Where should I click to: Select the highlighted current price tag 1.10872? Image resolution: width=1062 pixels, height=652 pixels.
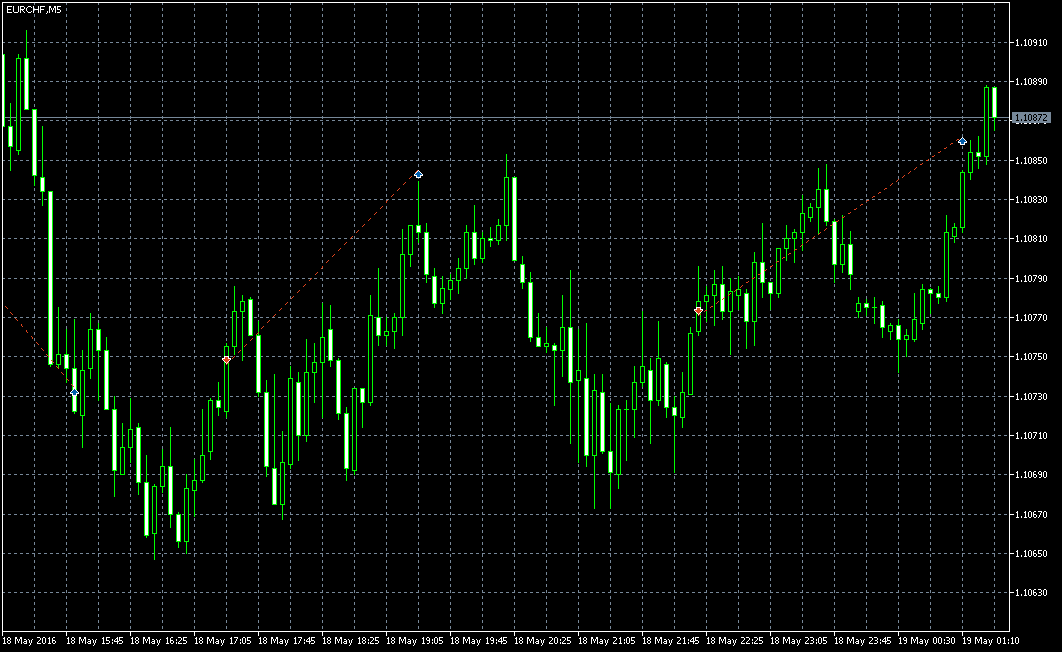[x=1031, y=118]
